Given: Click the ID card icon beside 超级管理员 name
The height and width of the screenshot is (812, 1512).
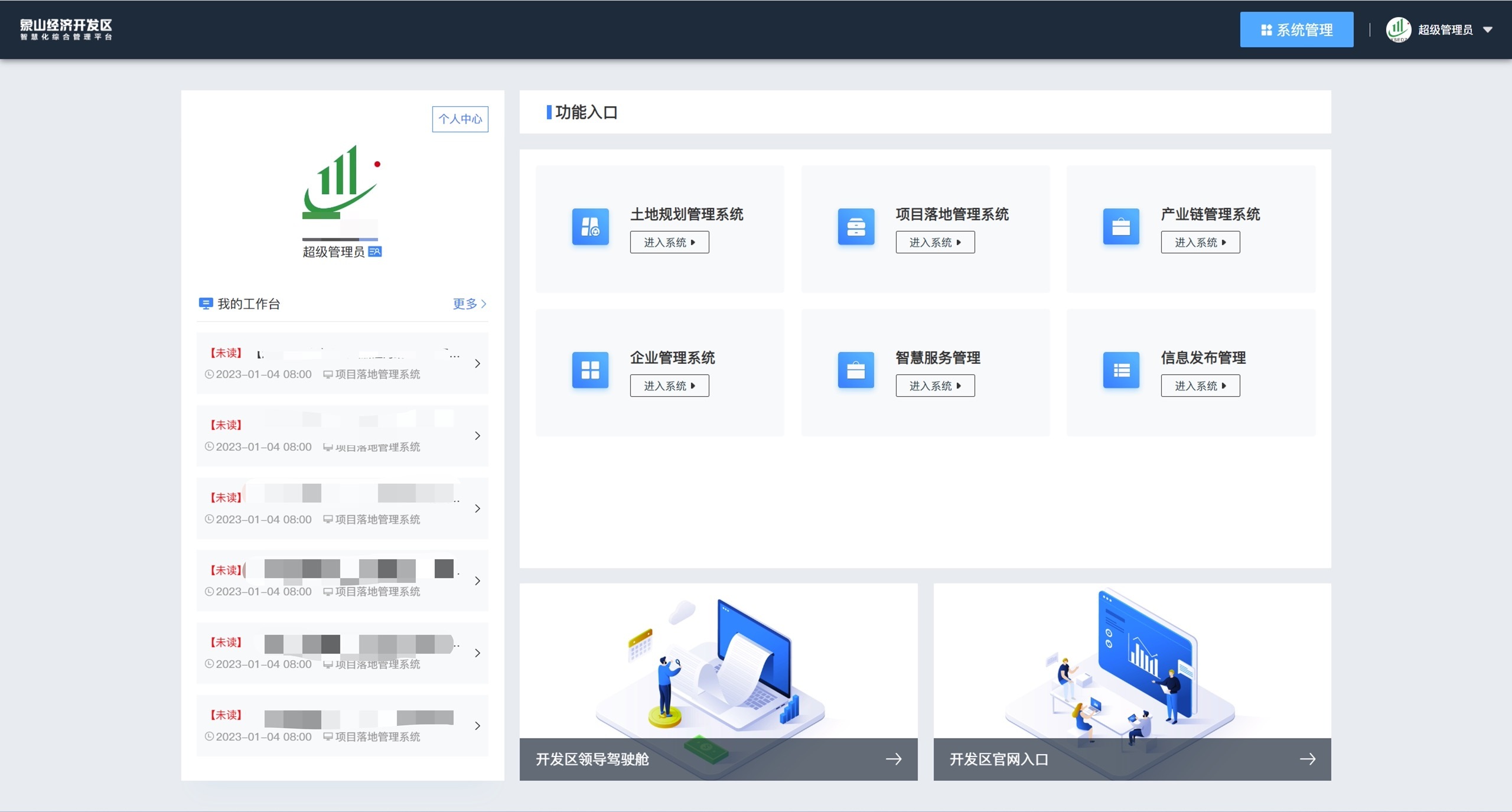Looking at the screenshot, I should tap(375, 252).
